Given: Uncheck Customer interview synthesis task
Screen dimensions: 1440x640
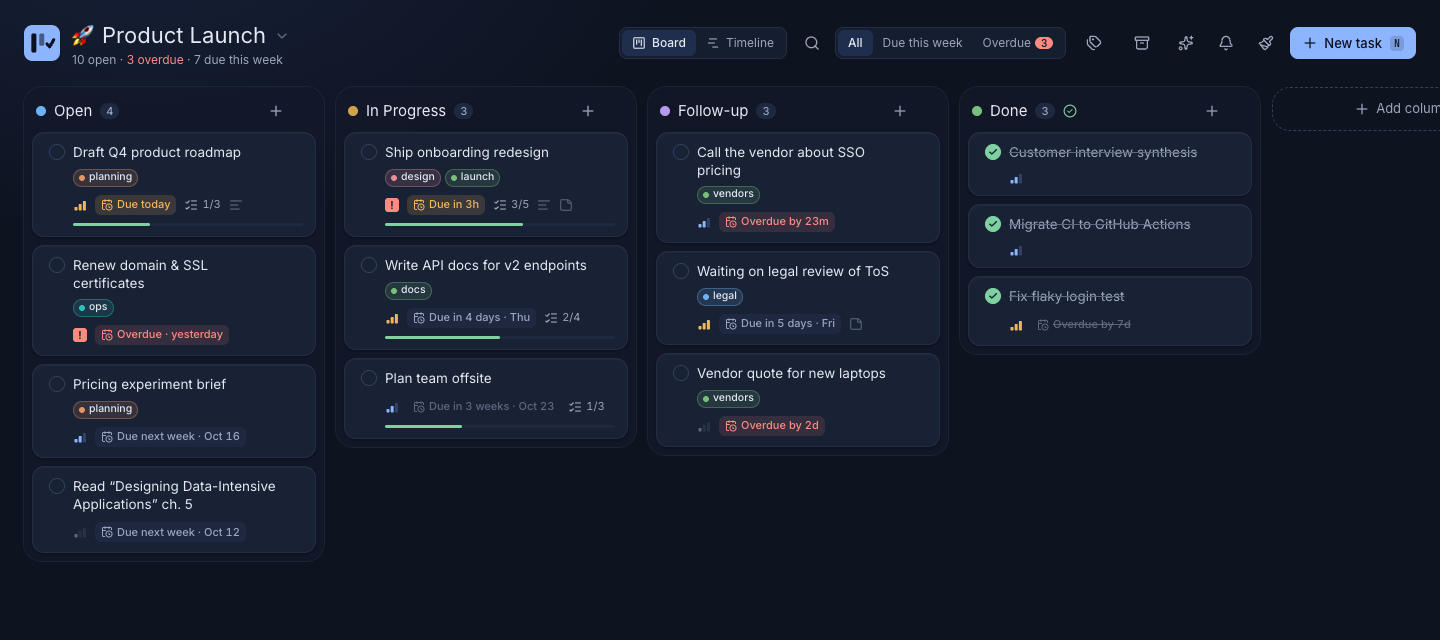Looking at the screenshot, I should [993, 152].
